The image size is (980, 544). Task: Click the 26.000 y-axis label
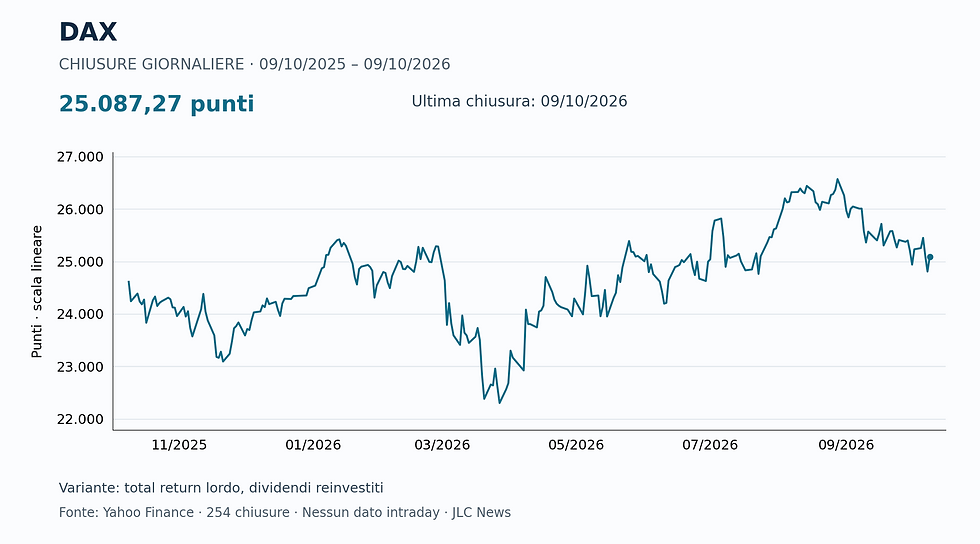click(80, 209)
